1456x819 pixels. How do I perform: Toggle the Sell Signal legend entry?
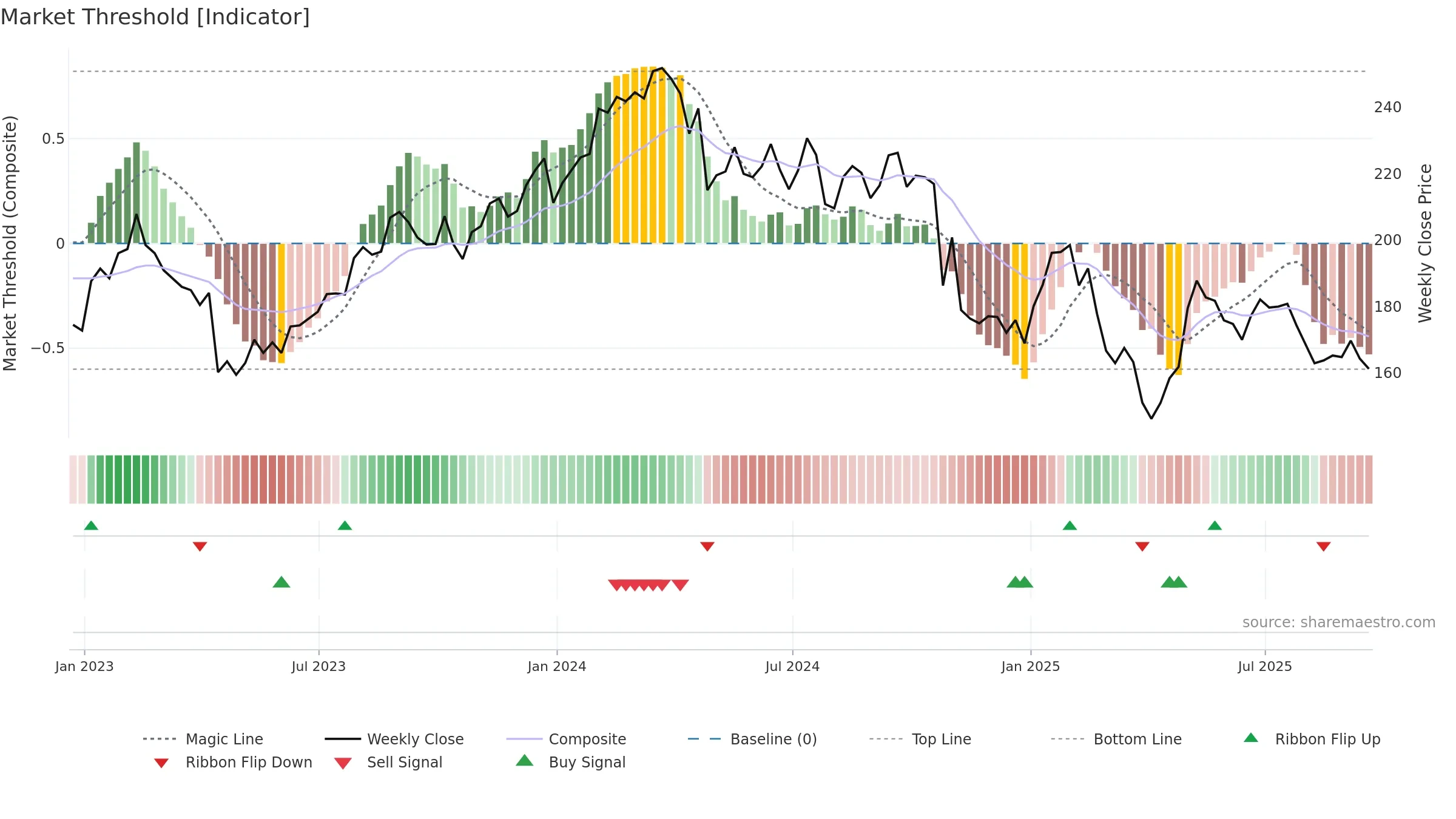tap(388, 762)
